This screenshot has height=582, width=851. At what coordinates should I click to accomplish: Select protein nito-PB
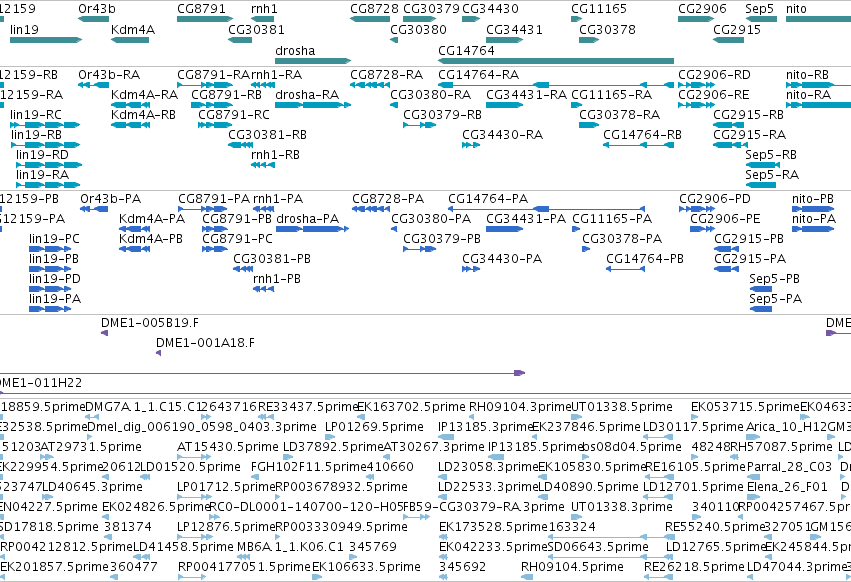point(813,209)
